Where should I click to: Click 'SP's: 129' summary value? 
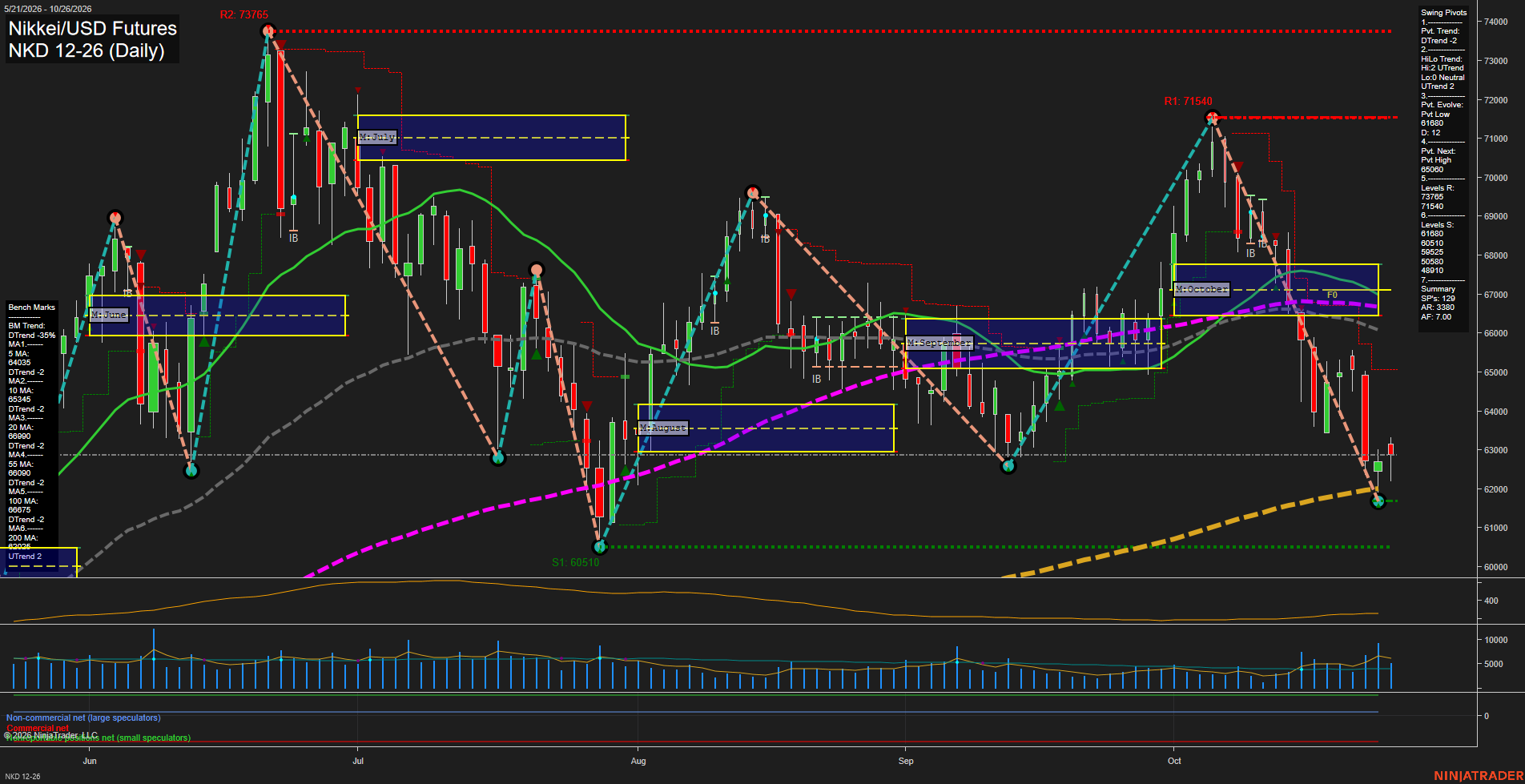click(1438, 299)
